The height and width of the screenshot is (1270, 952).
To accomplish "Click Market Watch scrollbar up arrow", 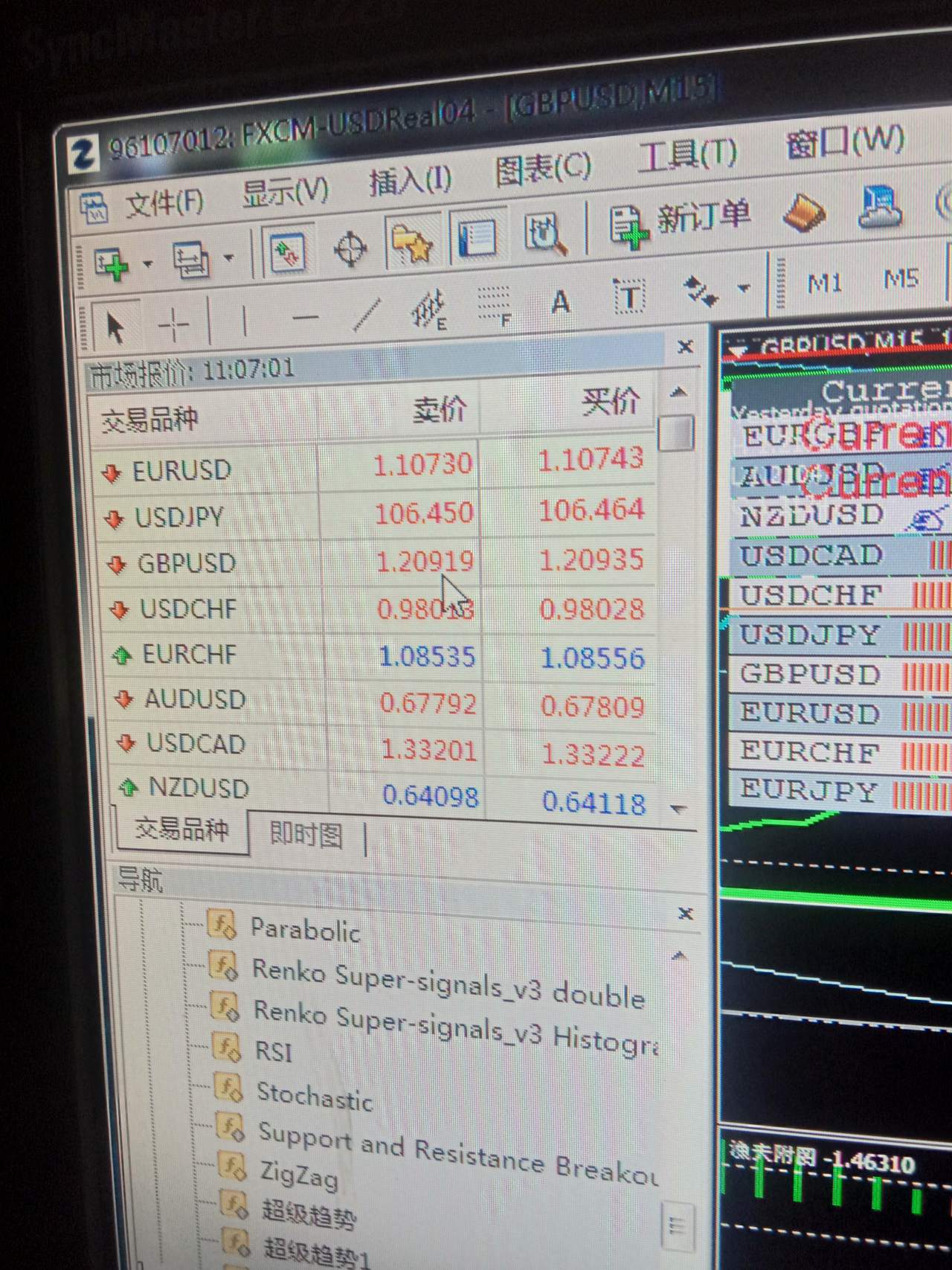I will [678, 392].
